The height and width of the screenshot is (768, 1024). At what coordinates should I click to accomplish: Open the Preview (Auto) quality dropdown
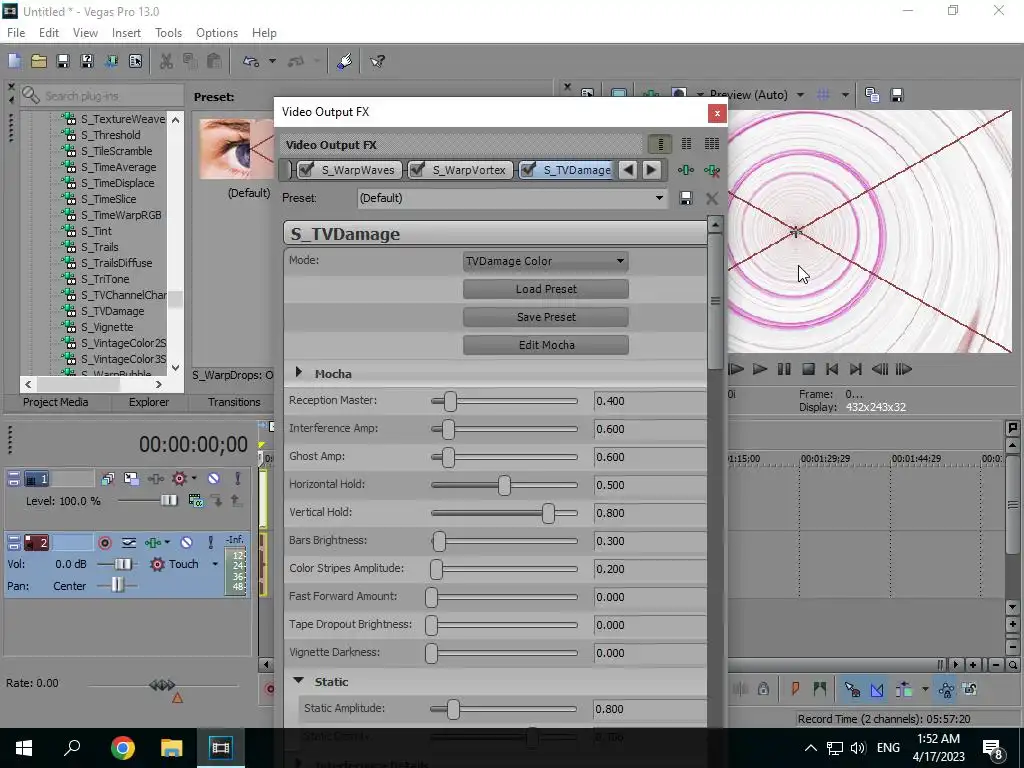[800, 95]
